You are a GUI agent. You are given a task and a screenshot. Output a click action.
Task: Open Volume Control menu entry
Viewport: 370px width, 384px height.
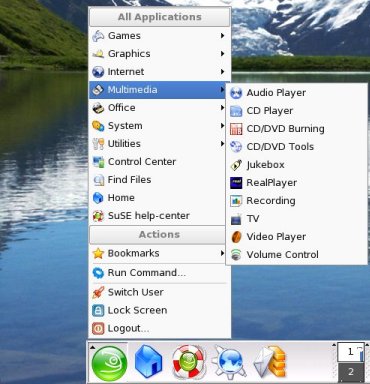point(296,255)
